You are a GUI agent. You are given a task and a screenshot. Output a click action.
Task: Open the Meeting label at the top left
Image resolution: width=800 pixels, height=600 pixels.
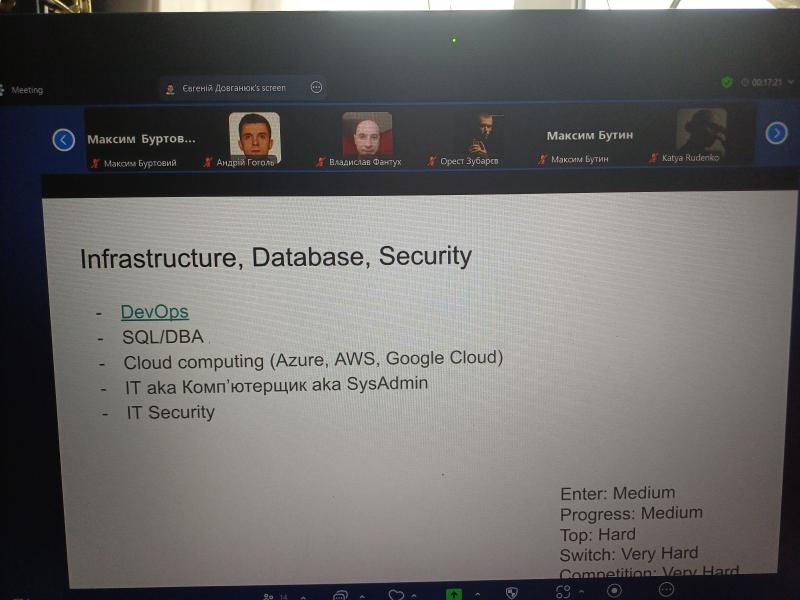pyautogui.click(x=27, y=90)
